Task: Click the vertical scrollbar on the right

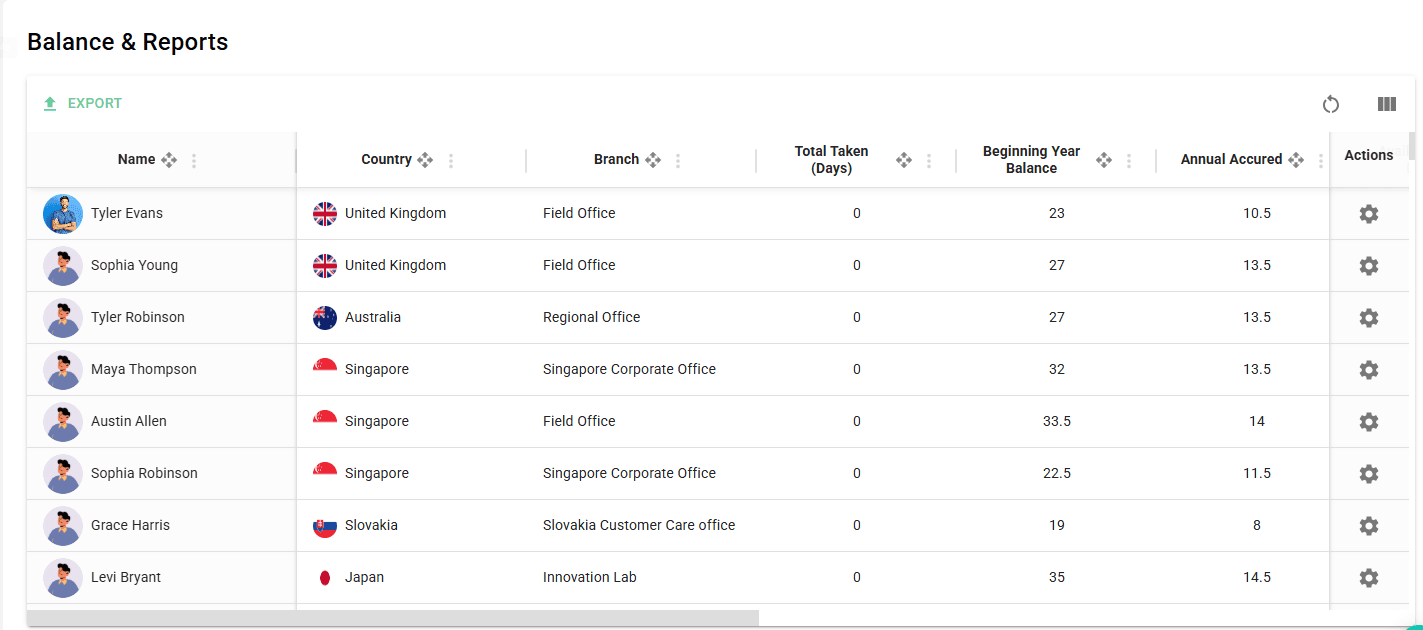Action: (1412, 147)
